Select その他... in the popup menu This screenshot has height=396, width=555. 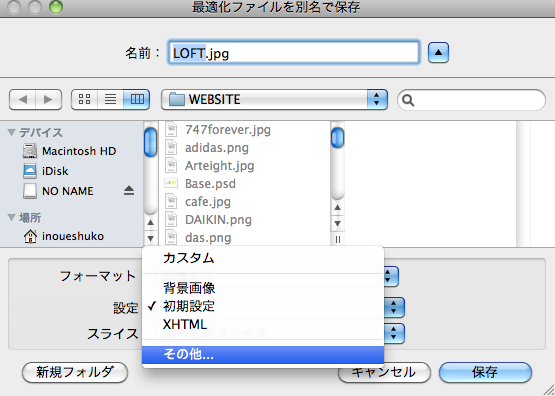[263, 355]
